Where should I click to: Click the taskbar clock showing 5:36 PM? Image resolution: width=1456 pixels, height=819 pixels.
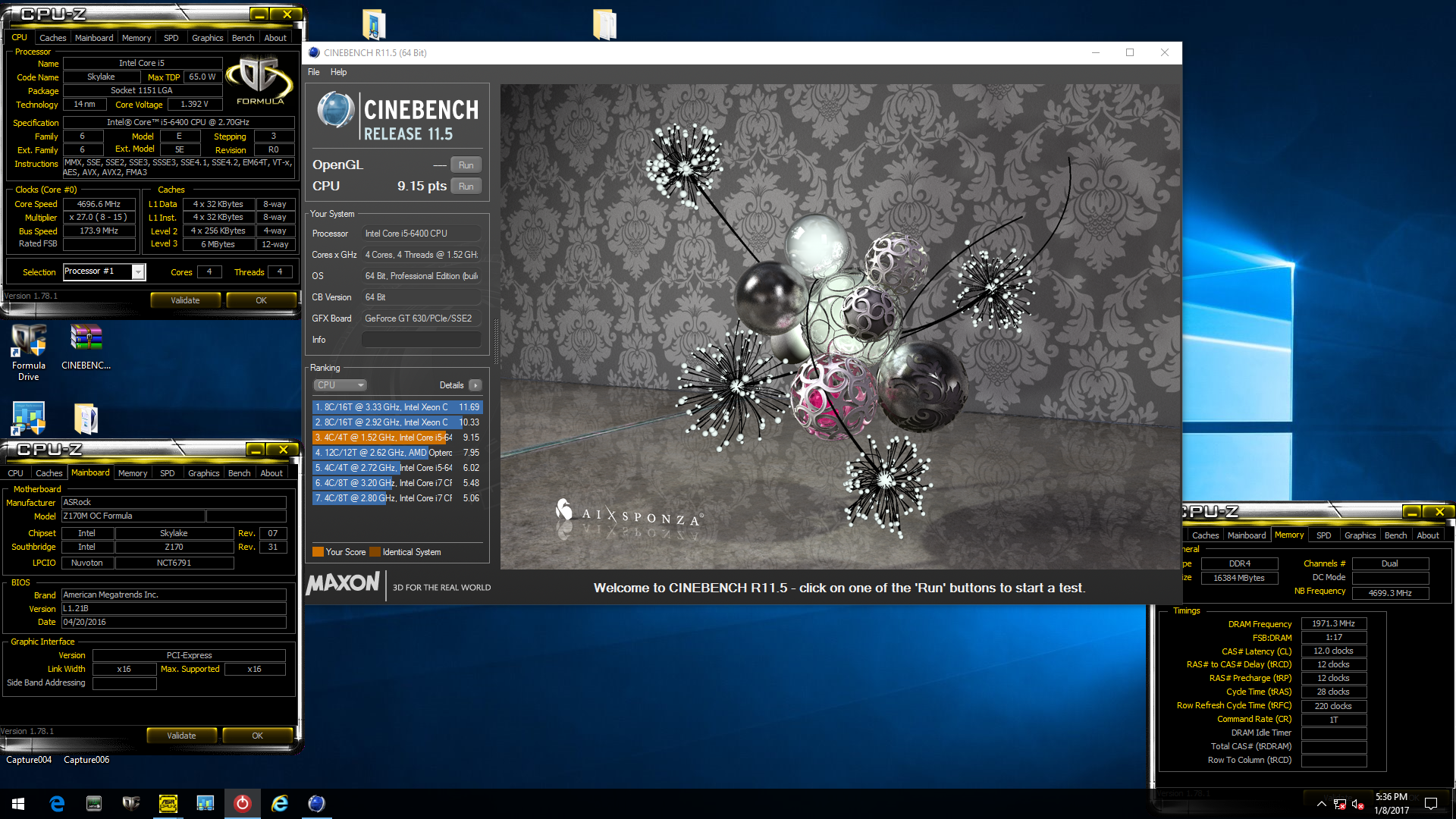1392,804
